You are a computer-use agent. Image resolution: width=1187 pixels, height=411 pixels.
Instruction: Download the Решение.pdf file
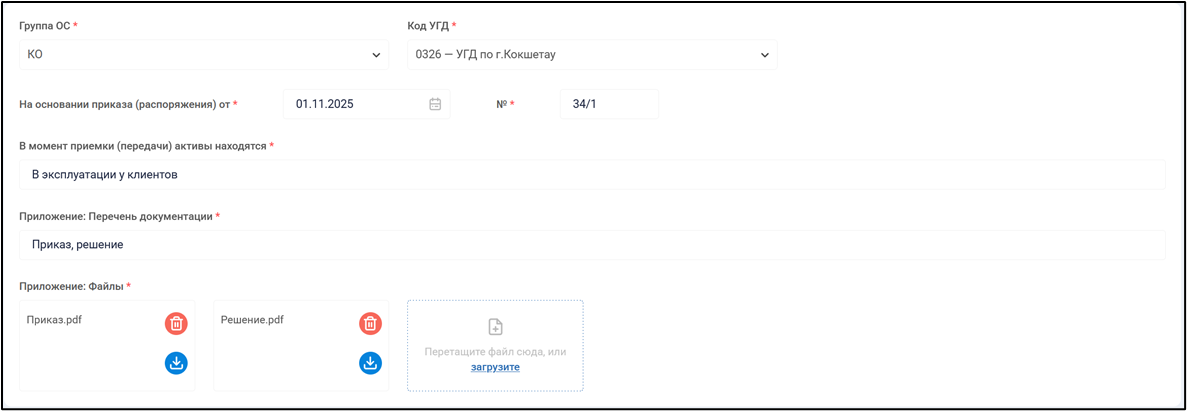pyautogui.click(x=370, y=362)
